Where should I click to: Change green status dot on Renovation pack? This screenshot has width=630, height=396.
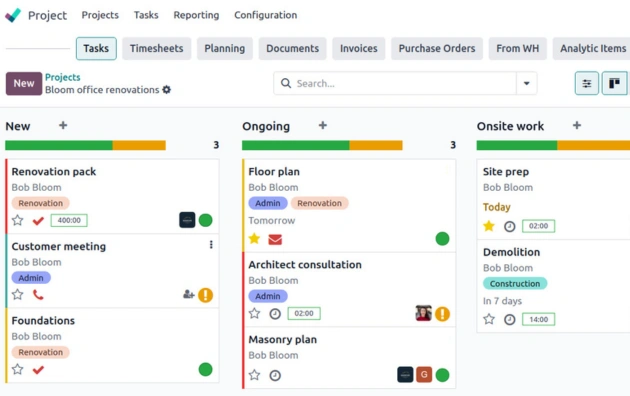(205, 220)
